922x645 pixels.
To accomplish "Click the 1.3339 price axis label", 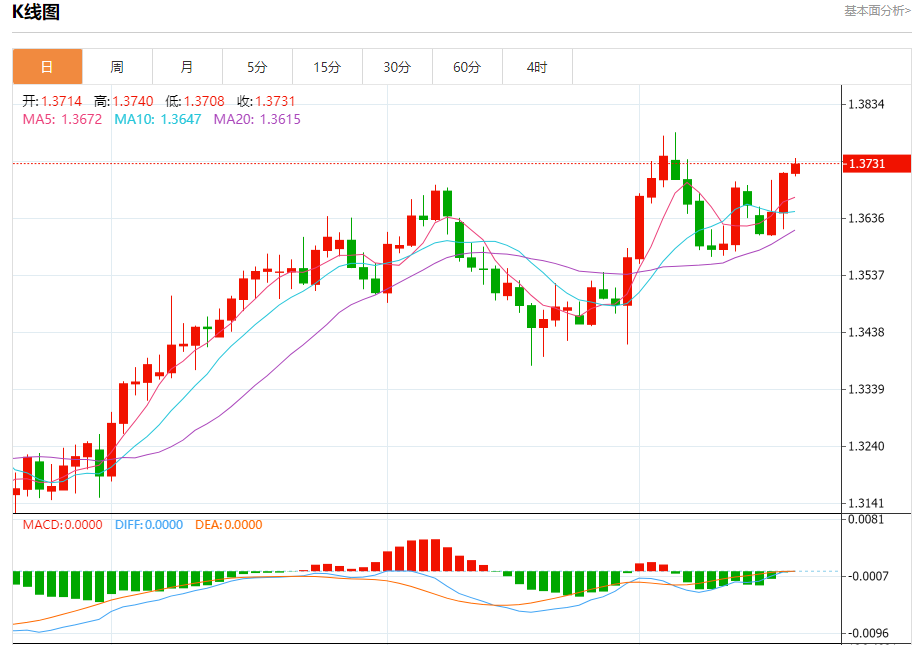I will [866, 389].
